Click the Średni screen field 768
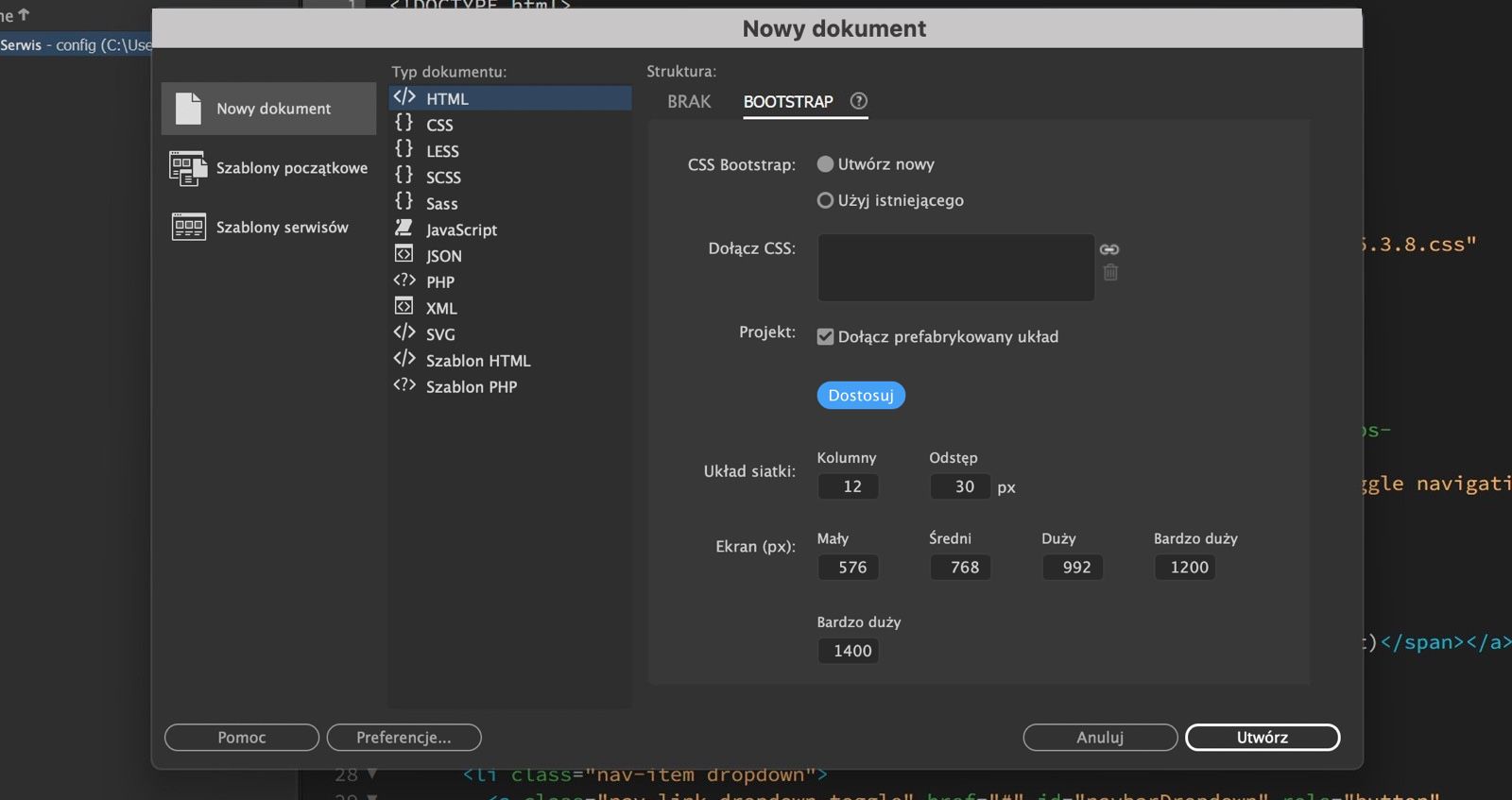 tap(960, 568)
